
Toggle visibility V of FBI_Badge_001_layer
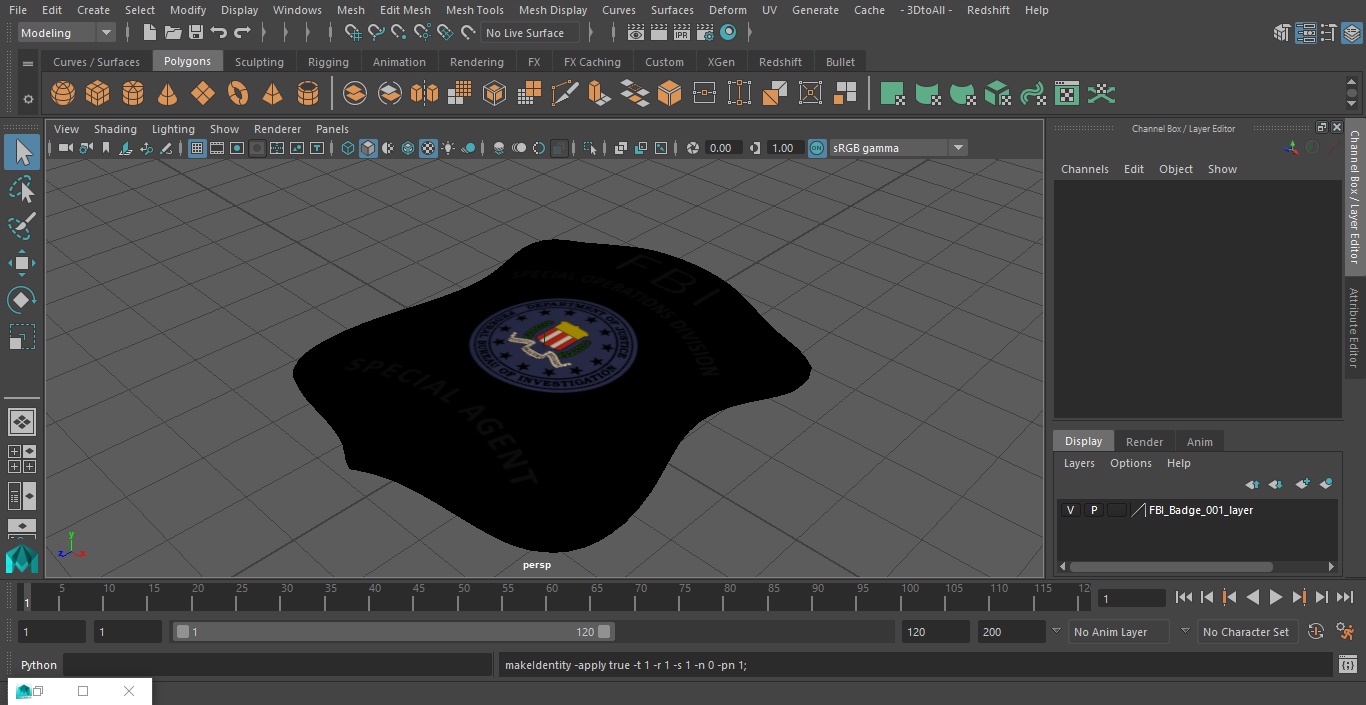(1070, 510)
